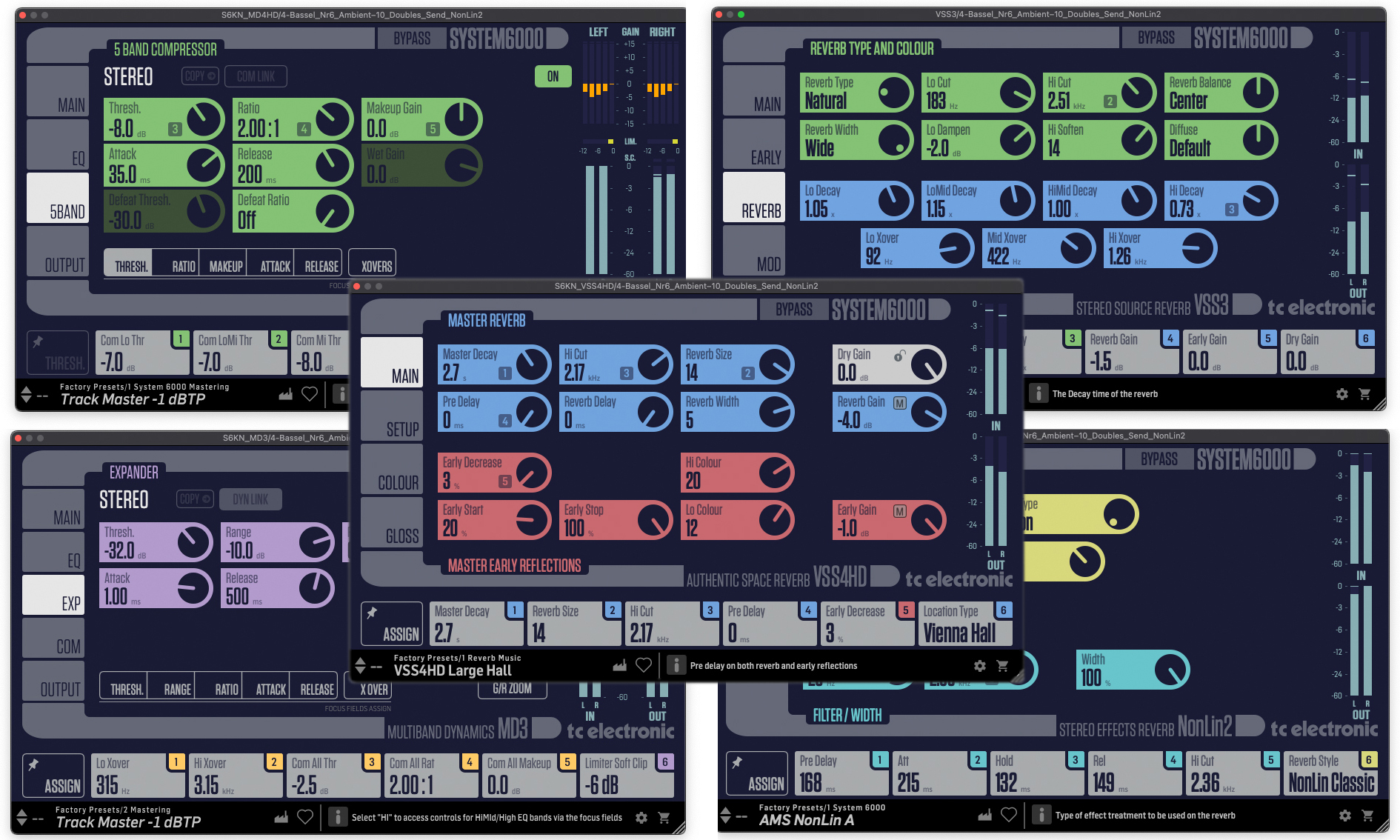Open the VSS4HD settings gear
The height and width of the screenshot is (840, 1400).
pyautogui.click(x=979, y=666)
